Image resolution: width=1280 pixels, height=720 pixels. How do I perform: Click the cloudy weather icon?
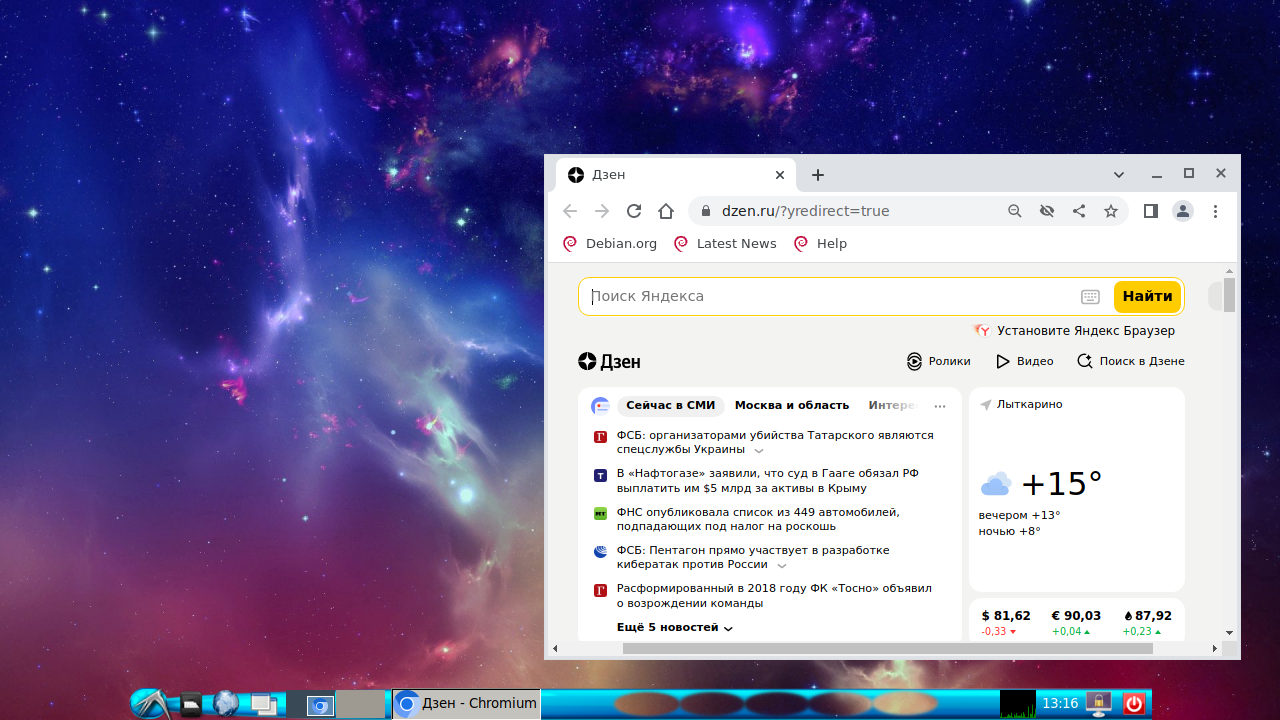pyautogui.click(x=996, y=485)
